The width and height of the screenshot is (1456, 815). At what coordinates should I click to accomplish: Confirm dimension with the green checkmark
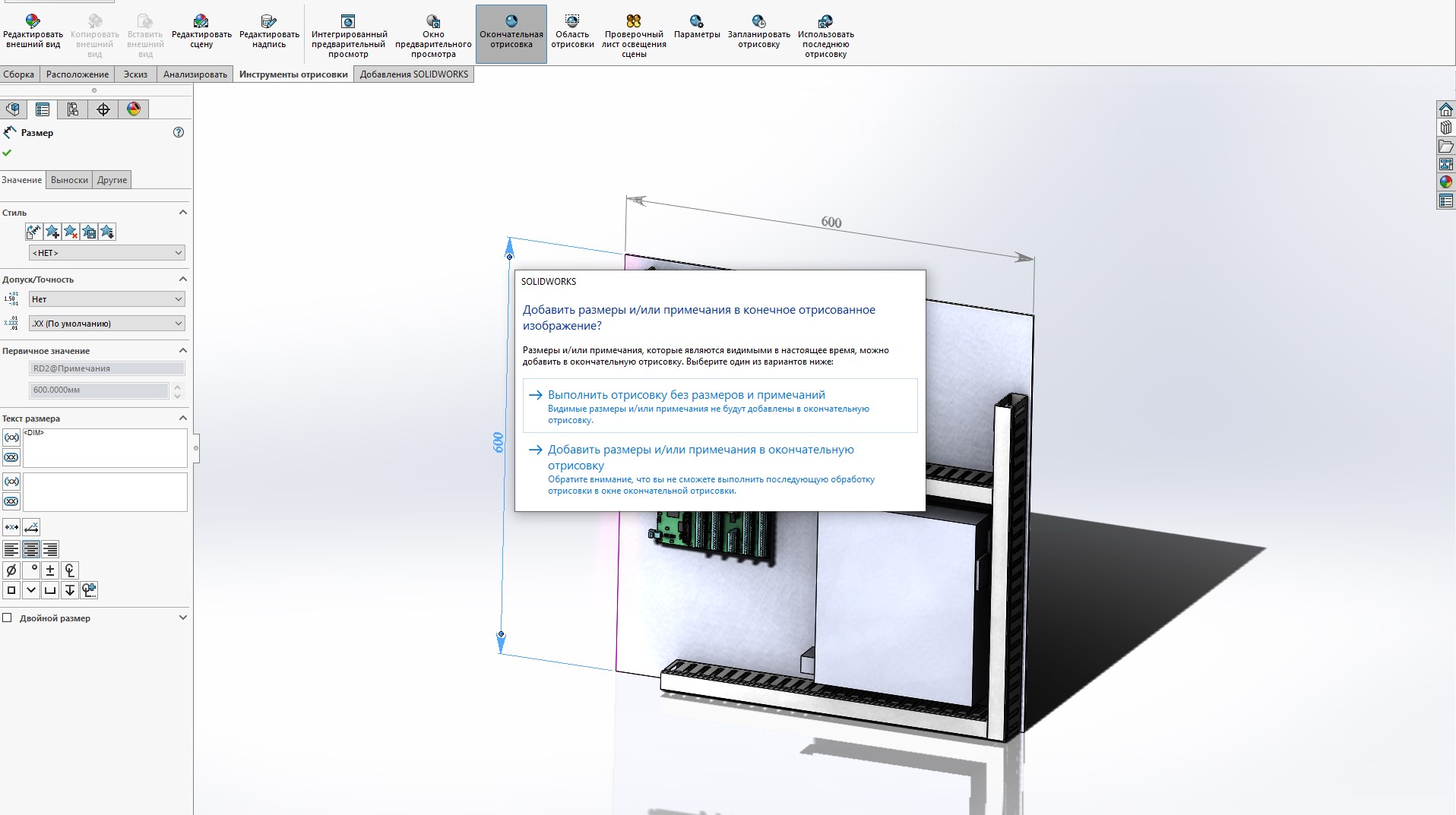7,153
